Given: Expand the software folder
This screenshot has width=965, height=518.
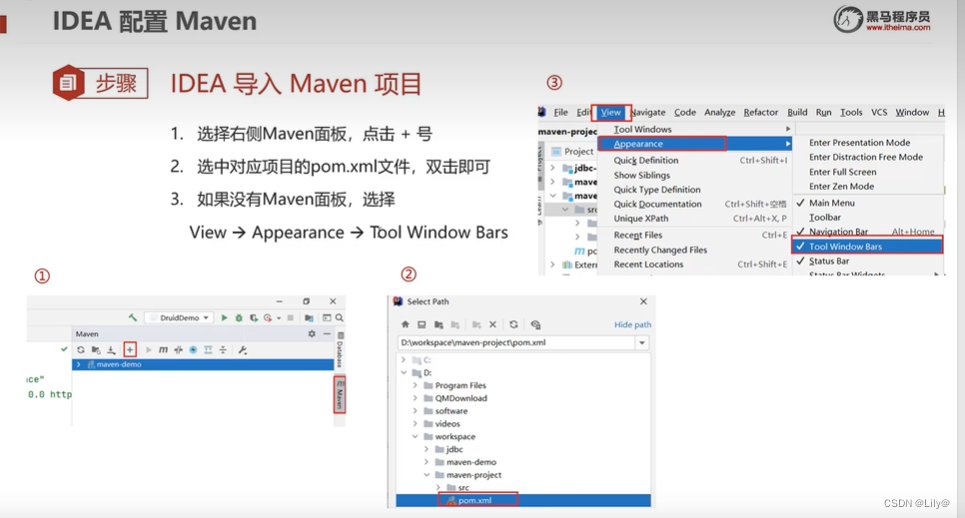Looking at the screenshot, I should [415, 411].
